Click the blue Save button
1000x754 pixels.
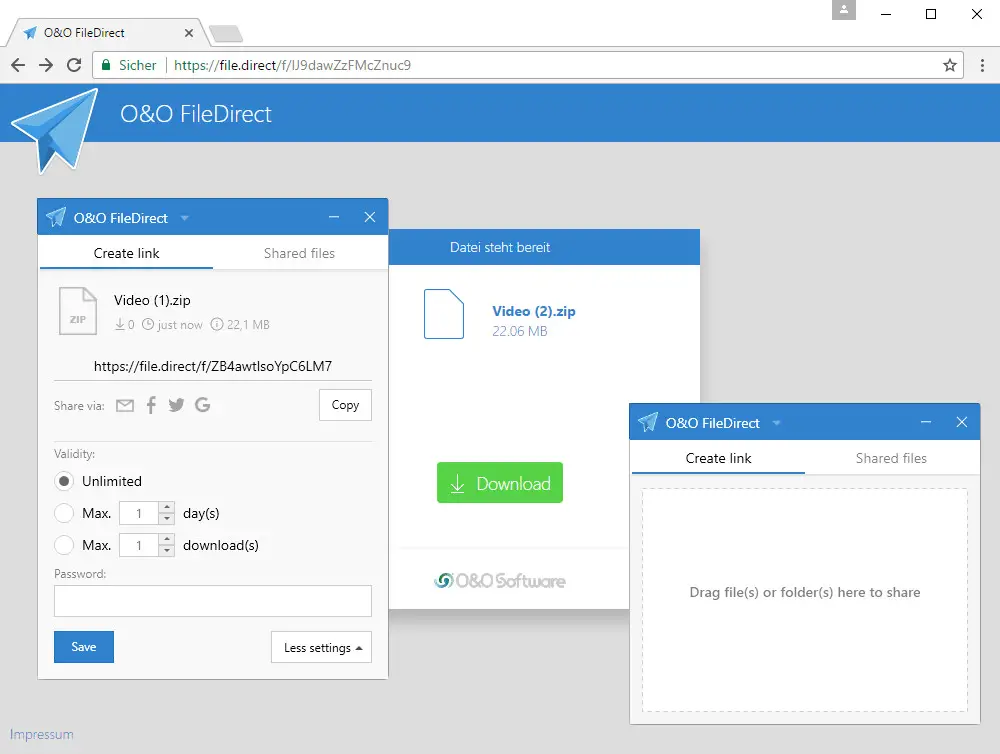84,647
